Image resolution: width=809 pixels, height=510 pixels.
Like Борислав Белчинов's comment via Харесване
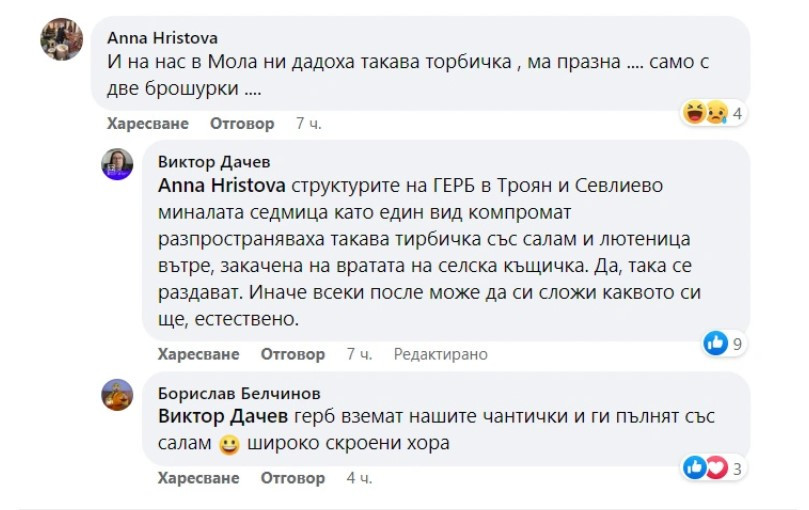point(198,478)
